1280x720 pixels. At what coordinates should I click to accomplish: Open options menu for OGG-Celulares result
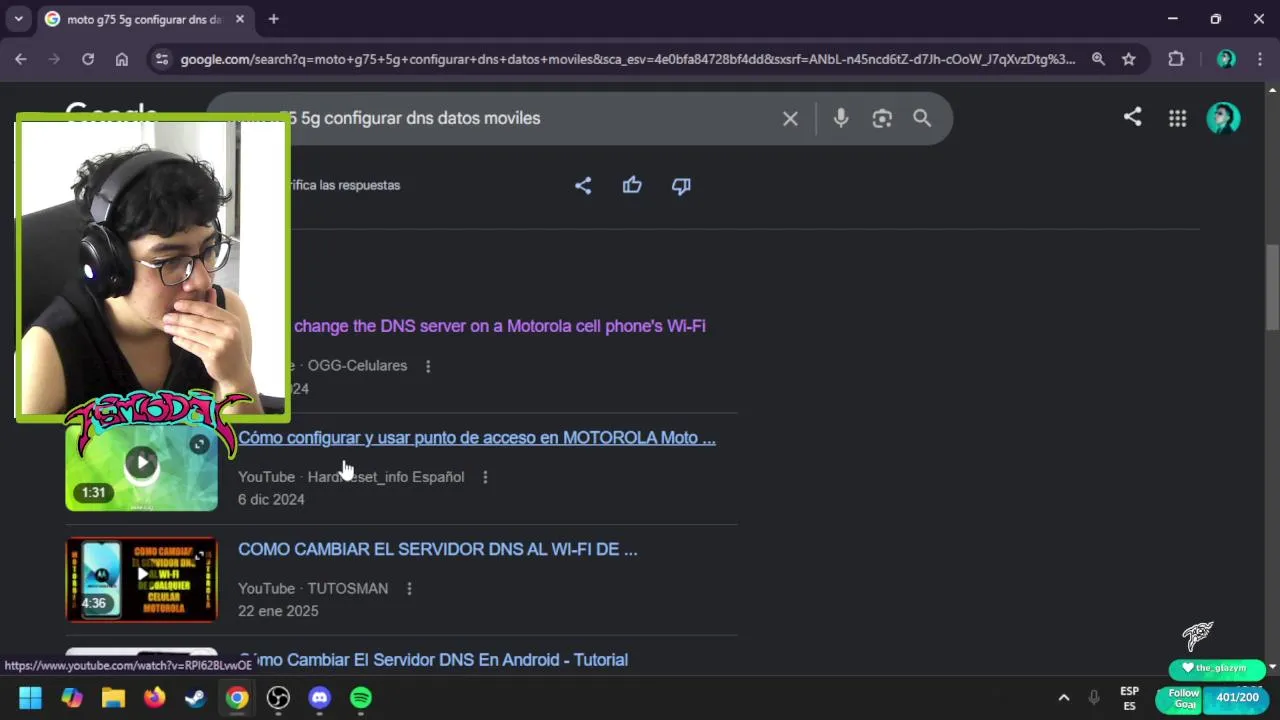428,366
